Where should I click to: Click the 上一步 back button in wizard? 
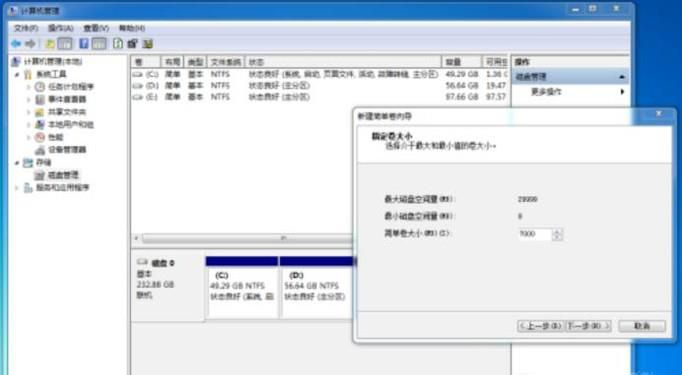541,326
